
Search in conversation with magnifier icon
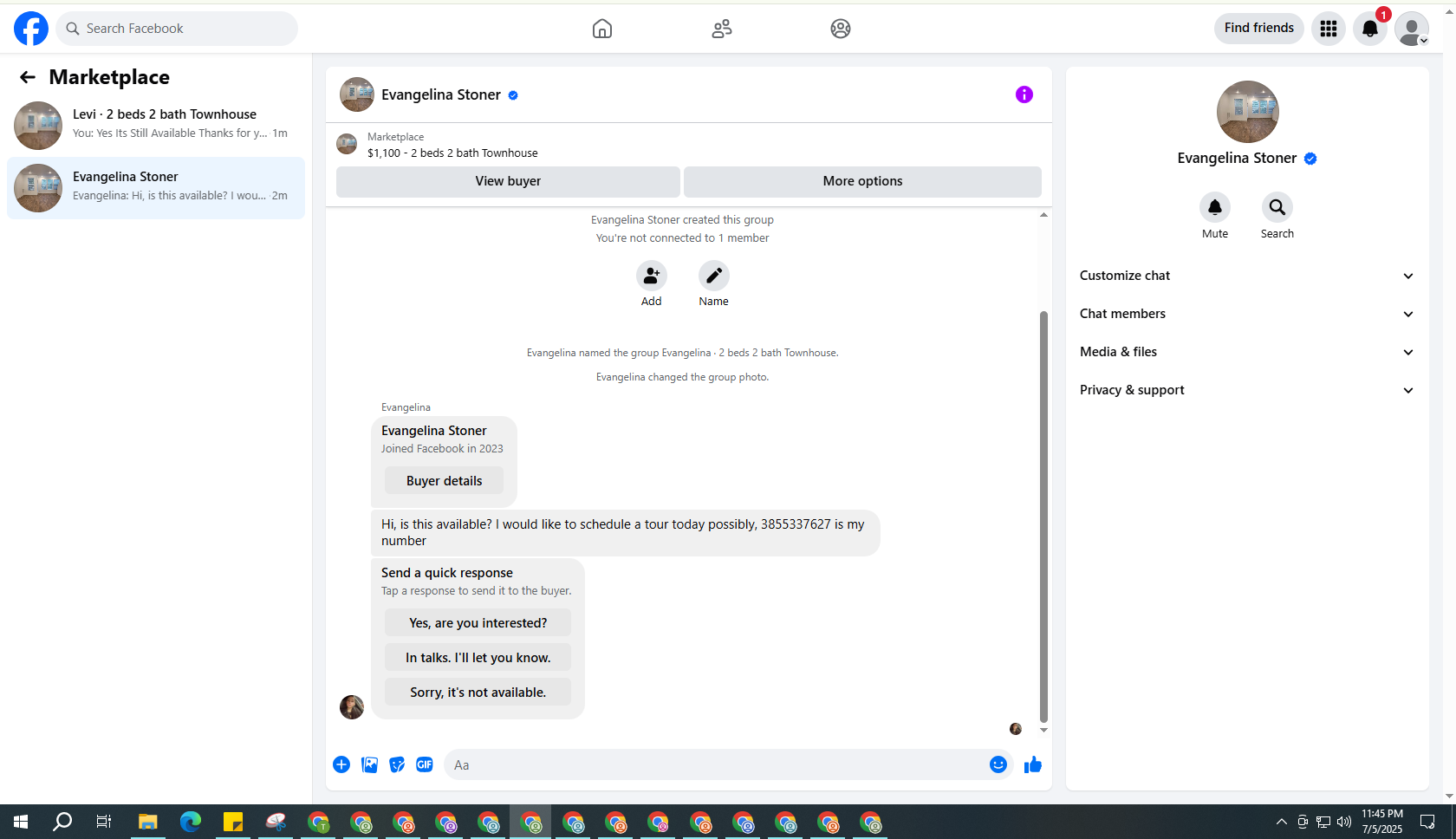tap(1277, 207)
